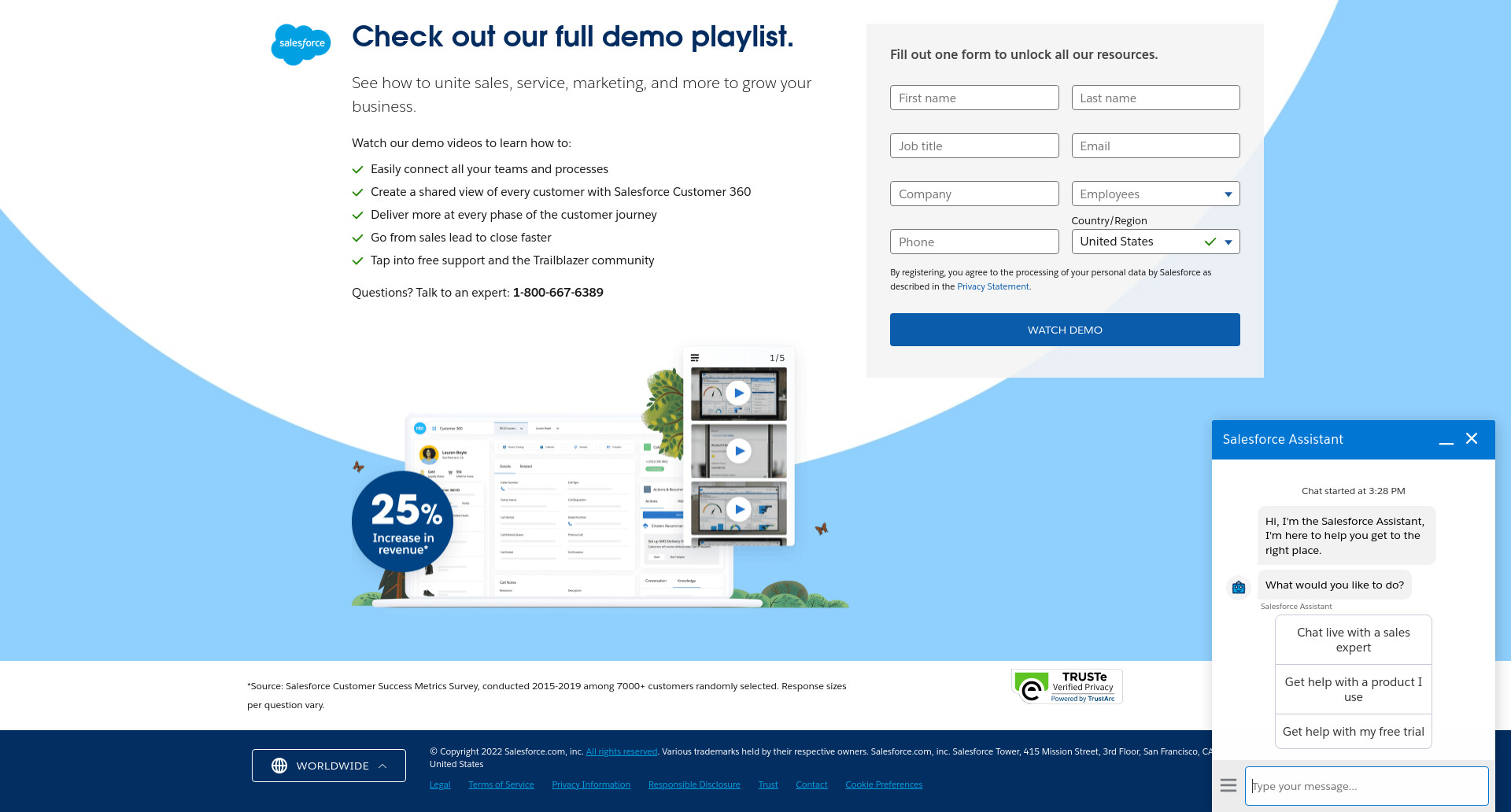The width and height of the screenshot is (1511, 812).
Task: Focus the Last name field
Action: coord(1155,98)
